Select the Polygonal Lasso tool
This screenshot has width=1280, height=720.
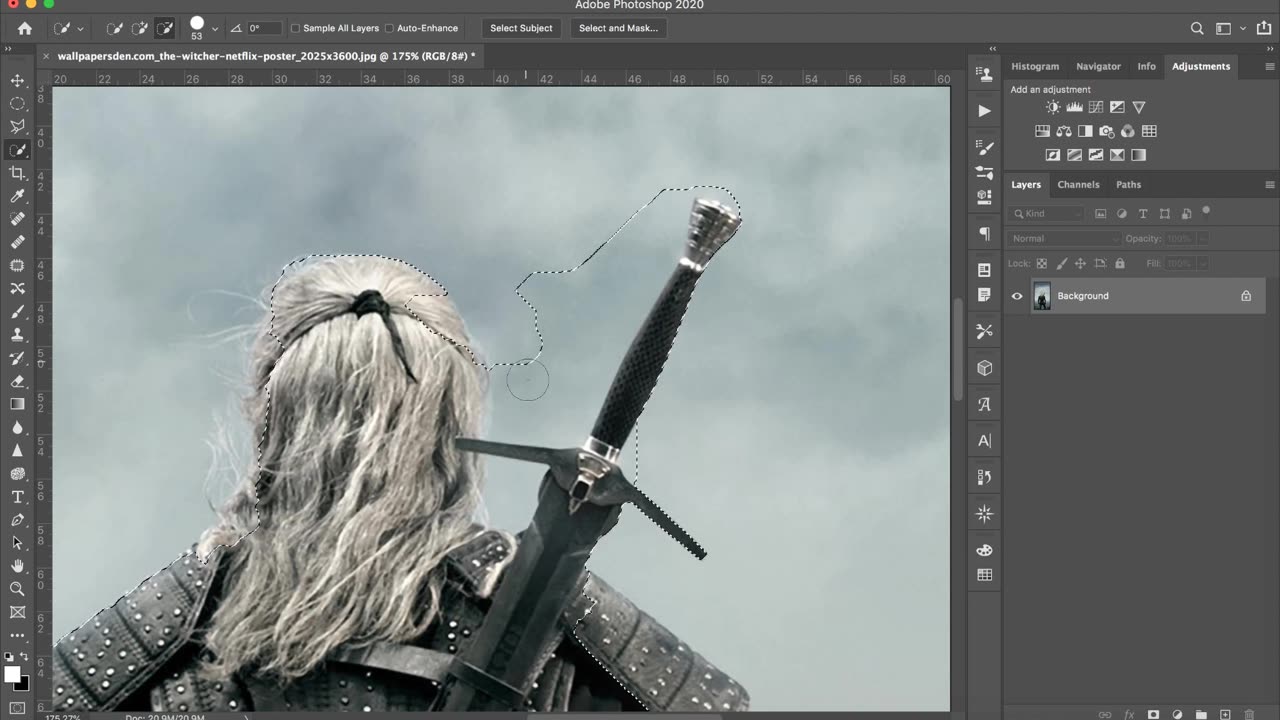17,127
